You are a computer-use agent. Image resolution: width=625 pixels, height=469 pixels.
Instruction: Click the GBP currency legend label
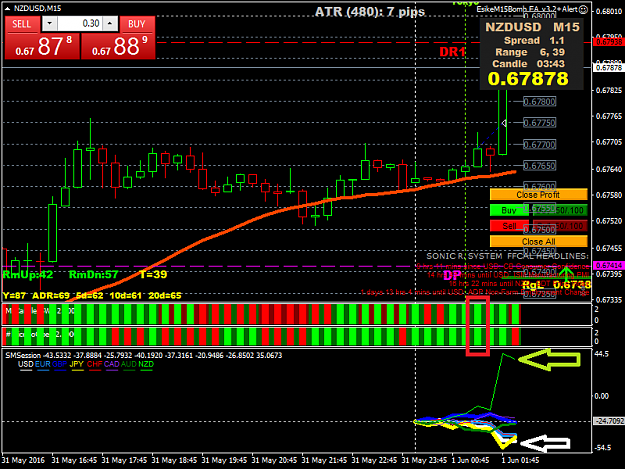point(59,364)
